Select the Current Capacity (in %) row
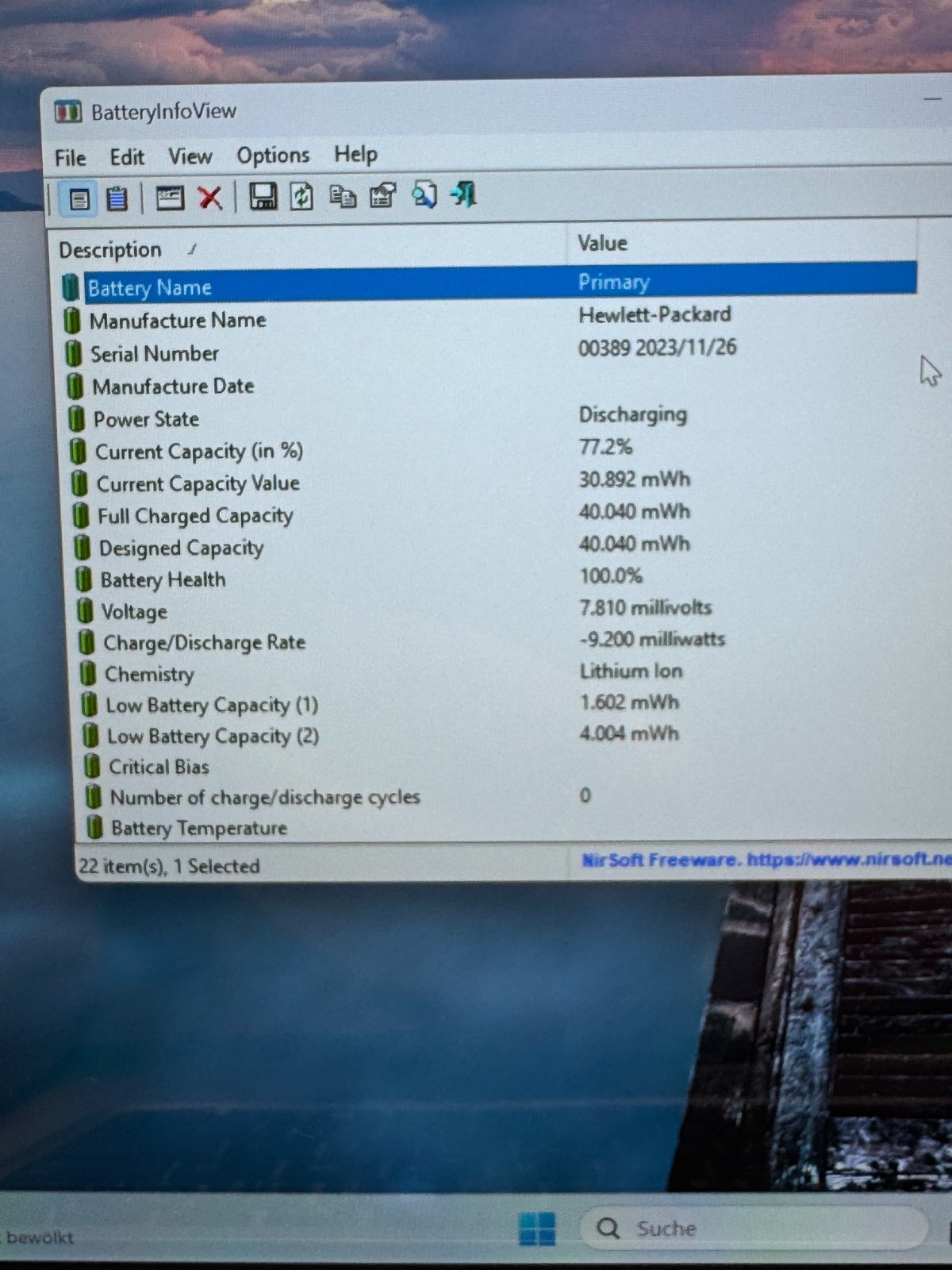952x1270 pixels. pyautogui.click(x=492, y=450)
